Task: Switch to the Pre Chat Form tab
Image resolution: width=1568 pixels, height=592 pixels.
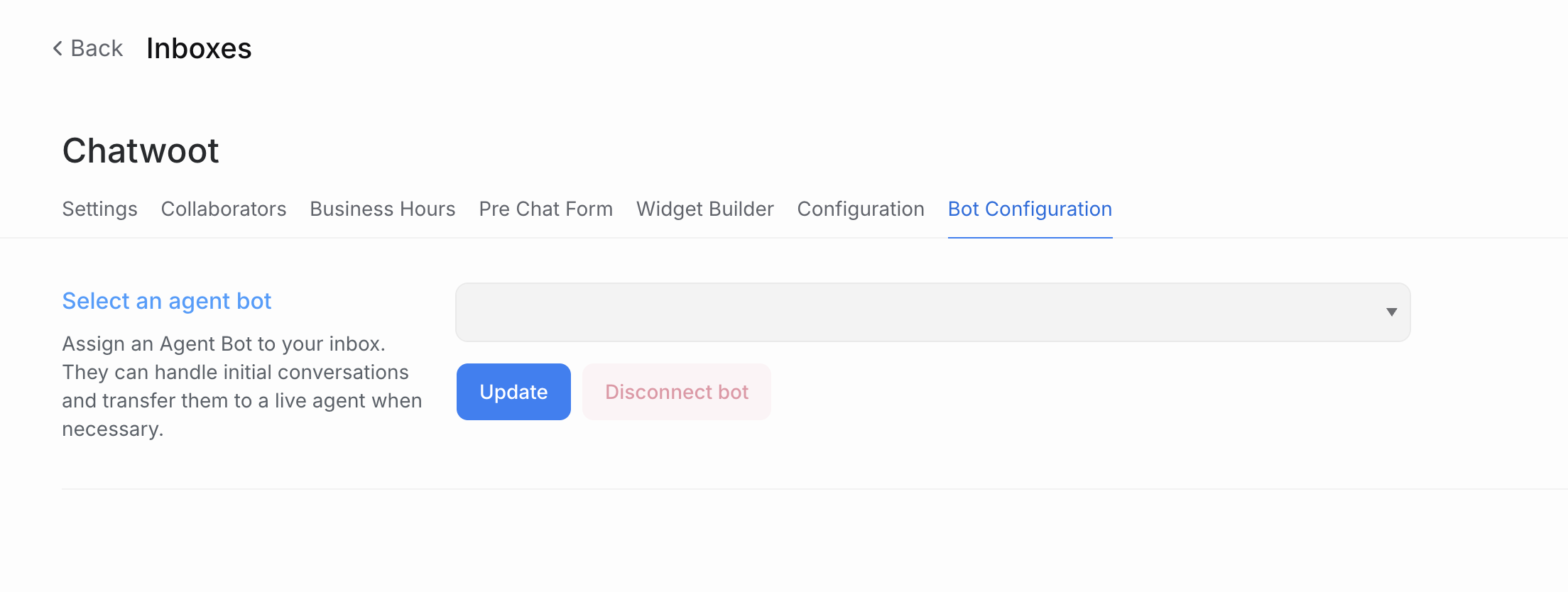Action: click(545, 209)
